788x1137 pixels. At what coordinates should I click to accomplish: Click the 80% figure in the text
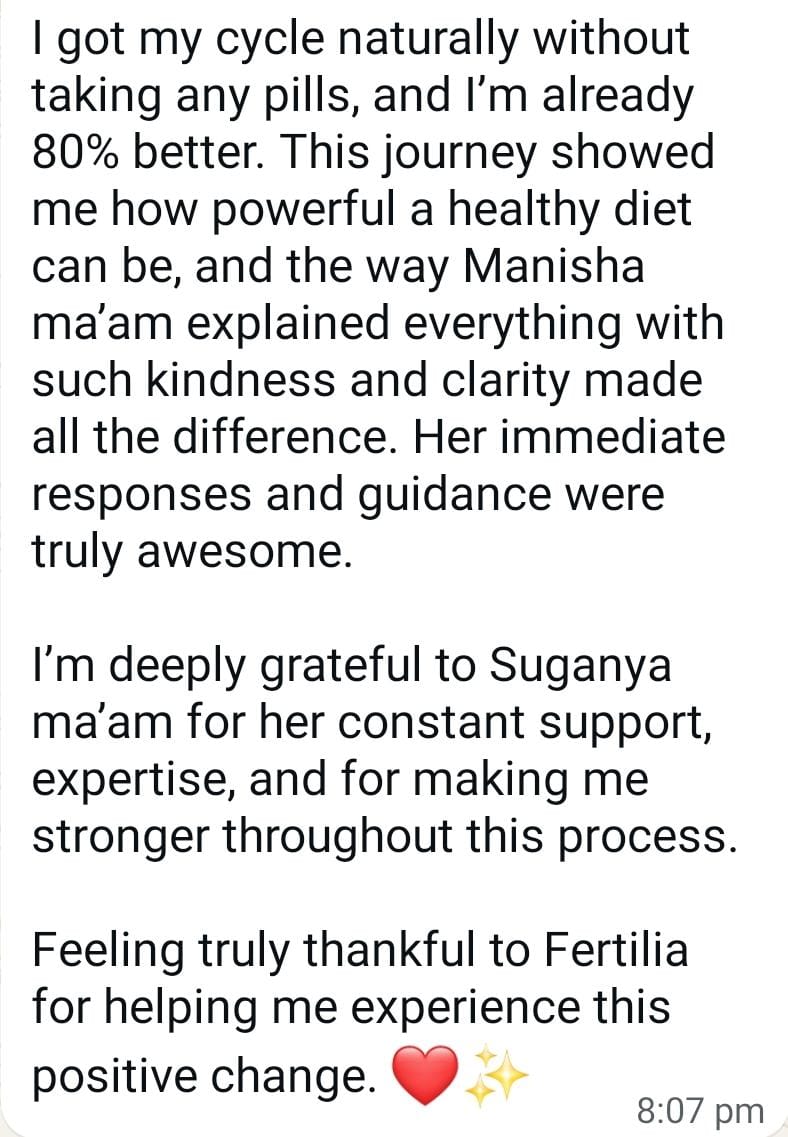79,154
